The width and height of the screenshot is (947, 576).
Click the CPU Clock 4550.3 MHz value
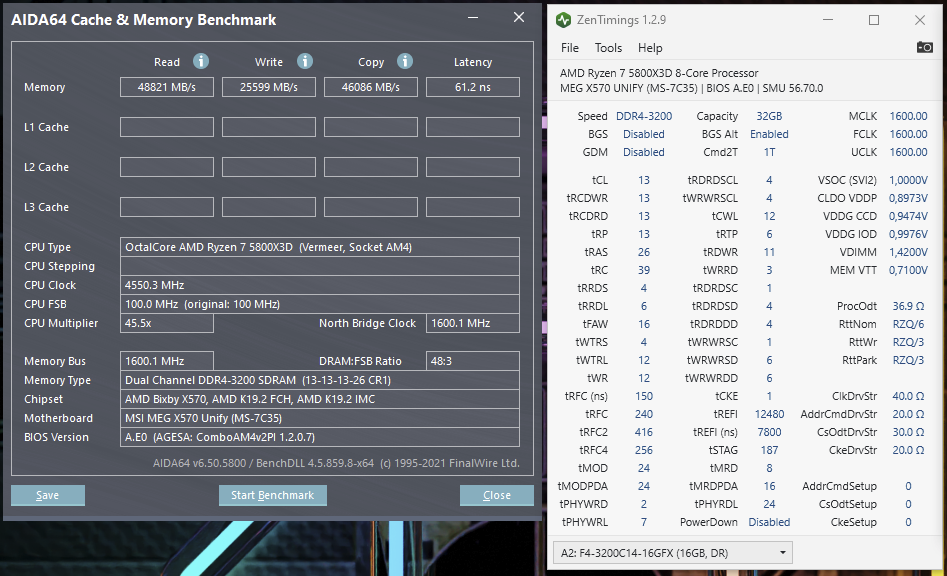(319, 285)
